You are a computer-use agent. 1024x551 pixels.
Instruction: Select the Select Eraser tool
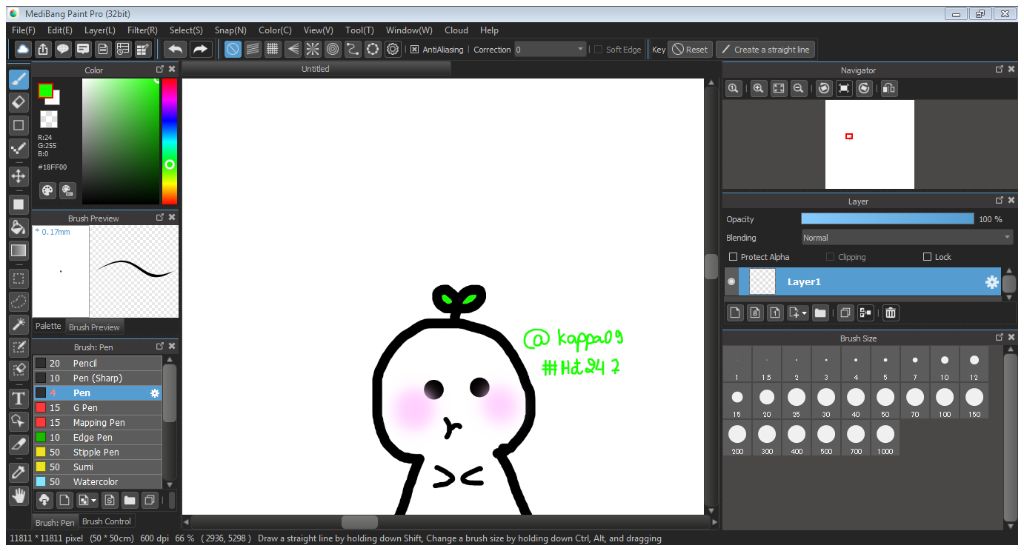(18, 370)
